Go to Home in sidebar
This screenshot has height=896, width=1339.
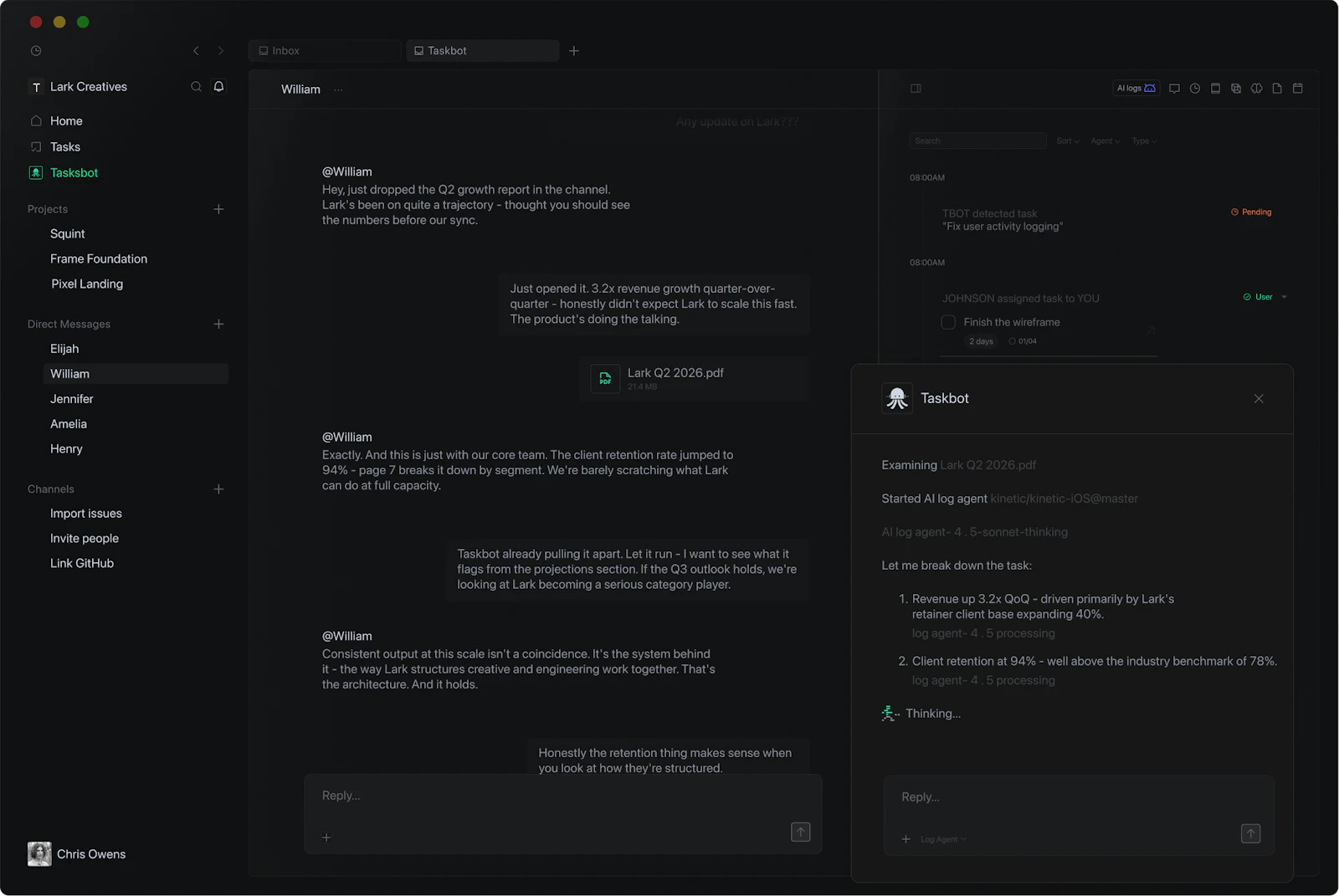point(66,121)
